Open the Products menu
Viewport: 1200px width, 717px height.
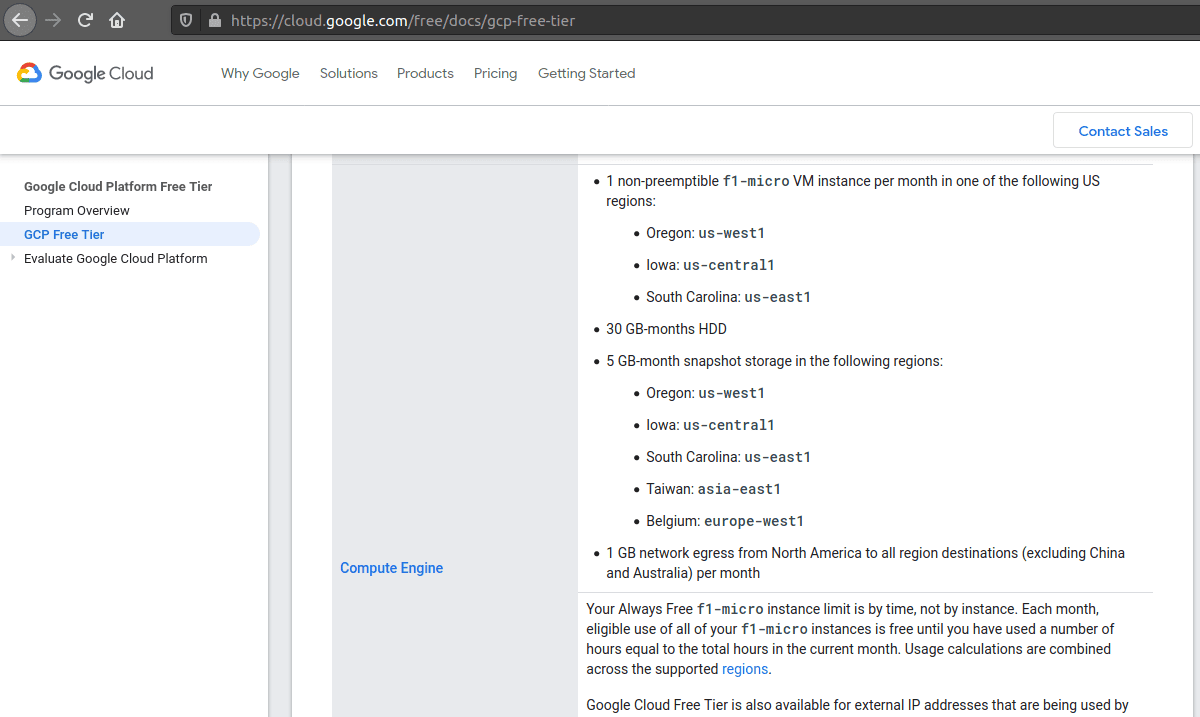tap(425, 73)
